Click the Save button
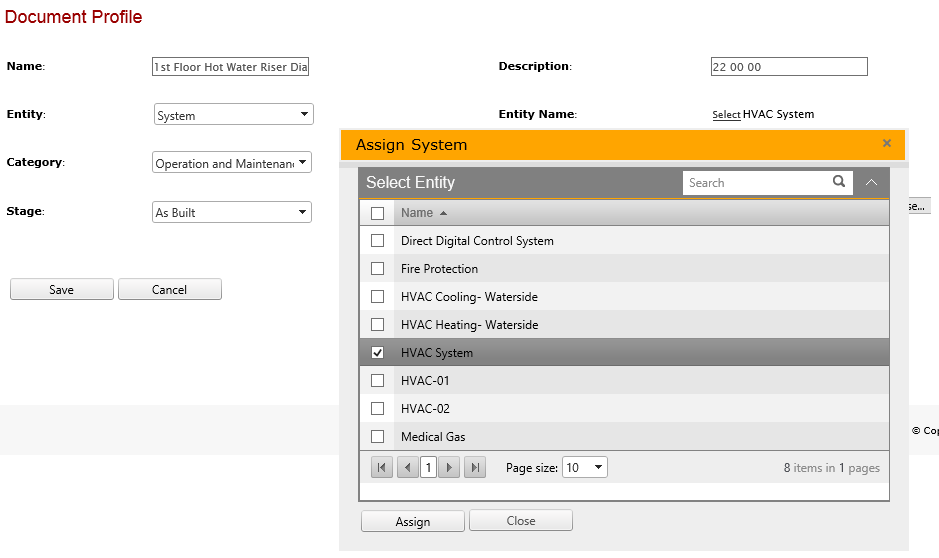The height and width of the screenshot is (558, 939). point(62,289)
